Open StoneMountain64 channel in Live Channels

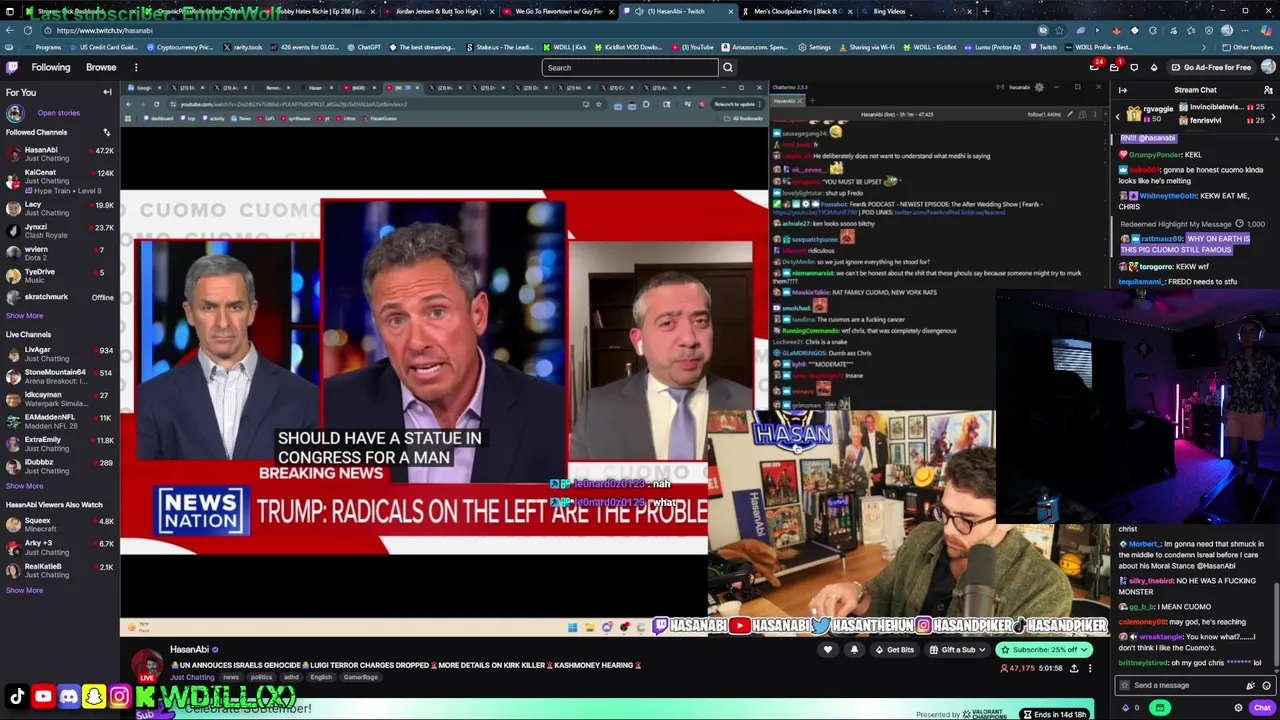(60, 376)
